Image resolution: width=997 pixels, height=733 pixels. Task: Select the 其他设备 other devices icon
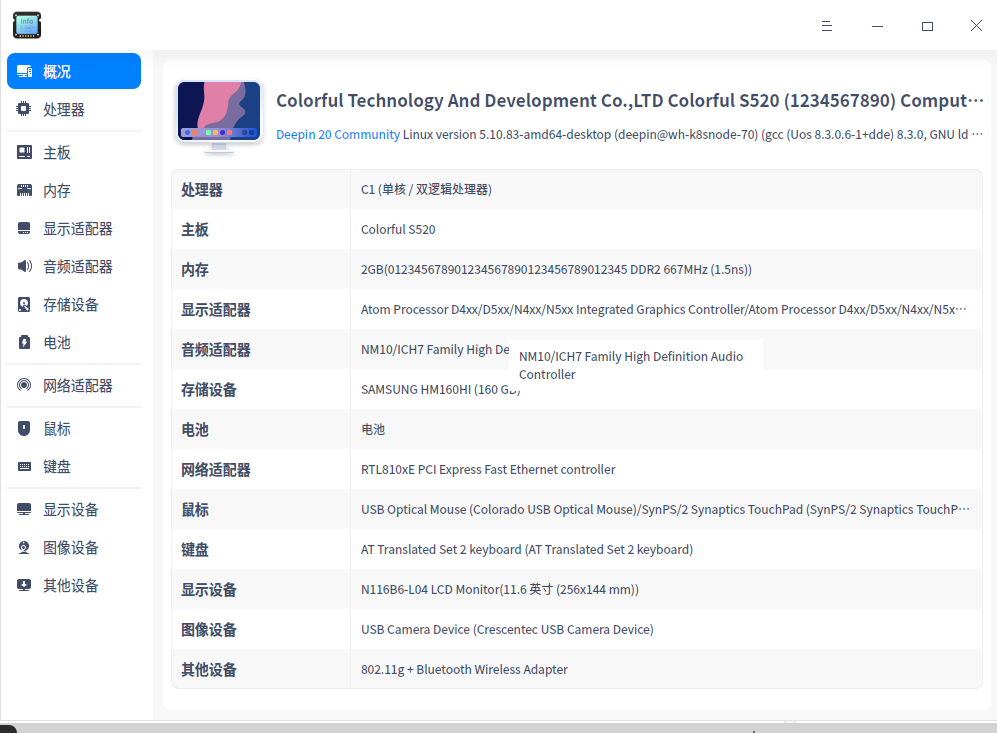[23, 585]
